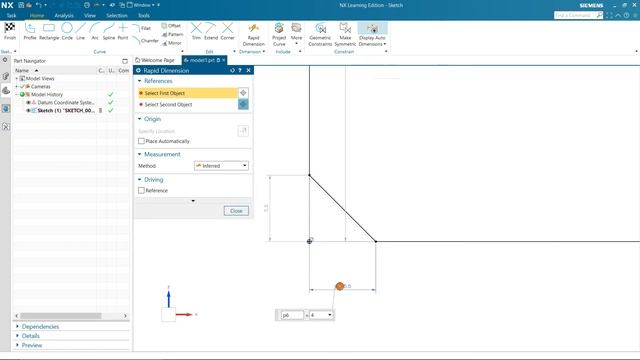Click the Mirror curve tool
This screenshot has width=640, height=360.
(171, 43)
